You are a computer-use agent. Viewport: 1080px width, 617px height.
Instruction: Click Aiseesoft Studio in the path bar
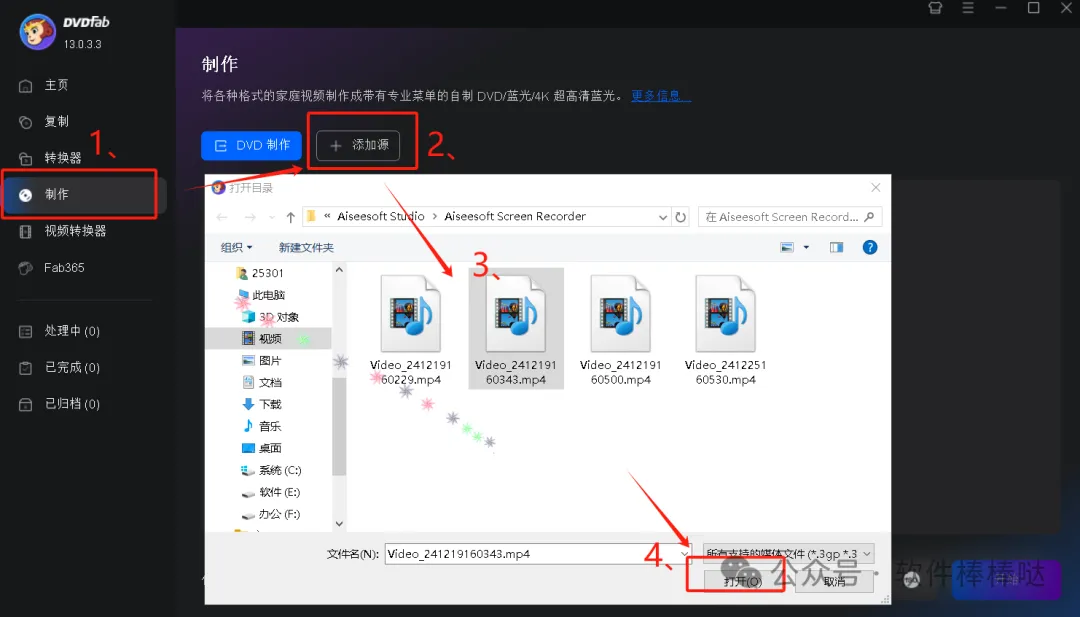[x=381, y=216]
